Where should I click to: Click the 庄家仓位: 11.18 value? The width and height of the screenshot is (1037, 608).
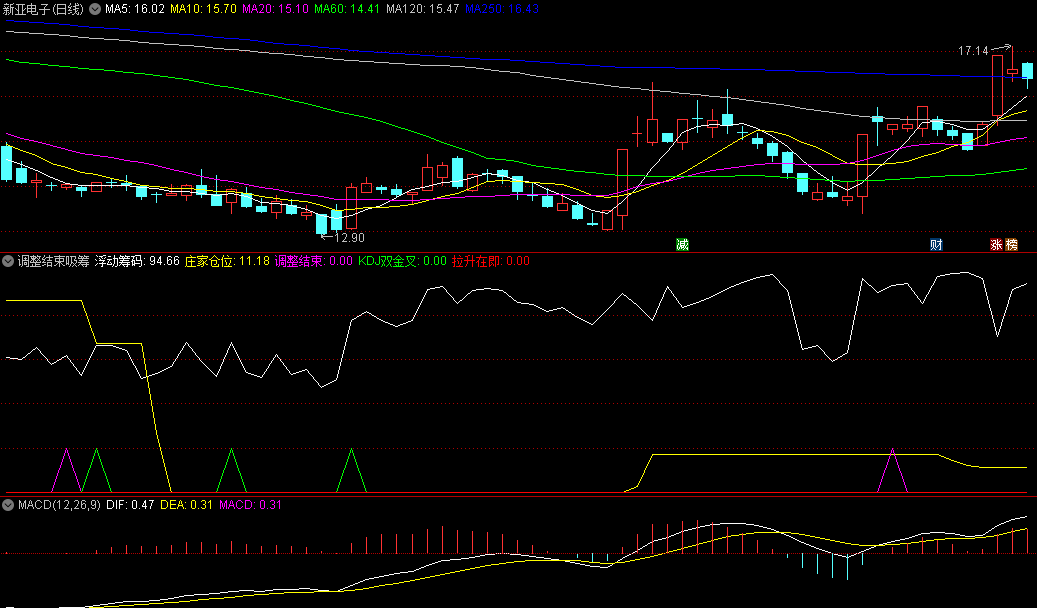227,261
